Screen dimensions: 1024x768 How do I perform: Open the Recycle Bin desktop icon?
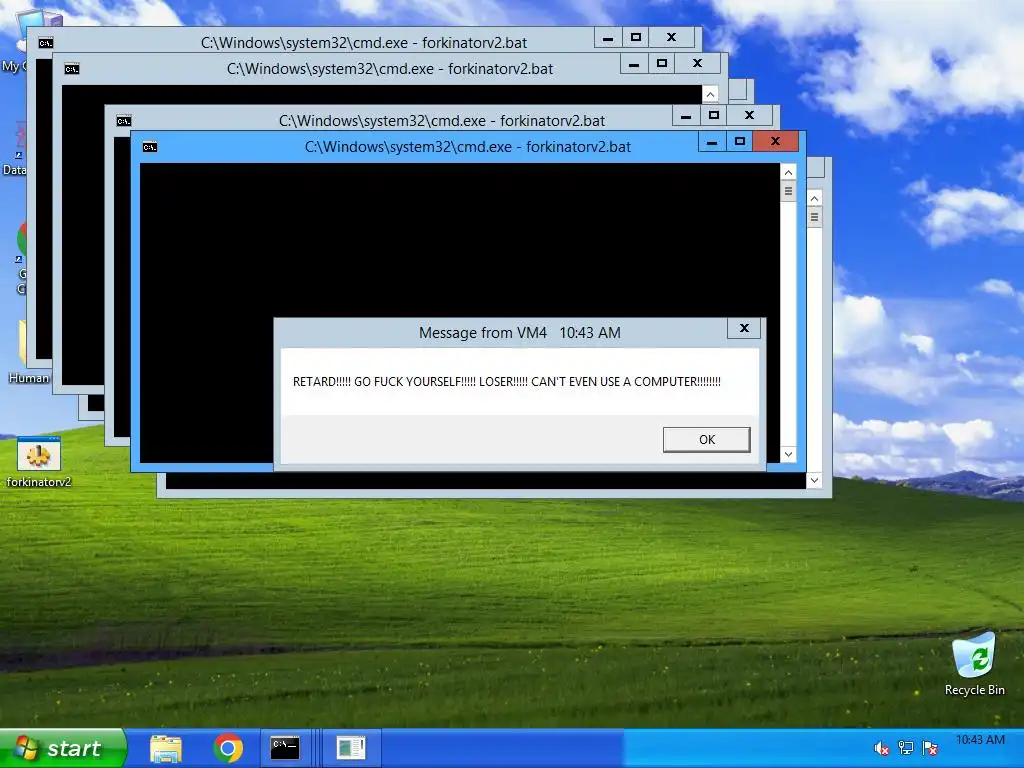[974, 664]
